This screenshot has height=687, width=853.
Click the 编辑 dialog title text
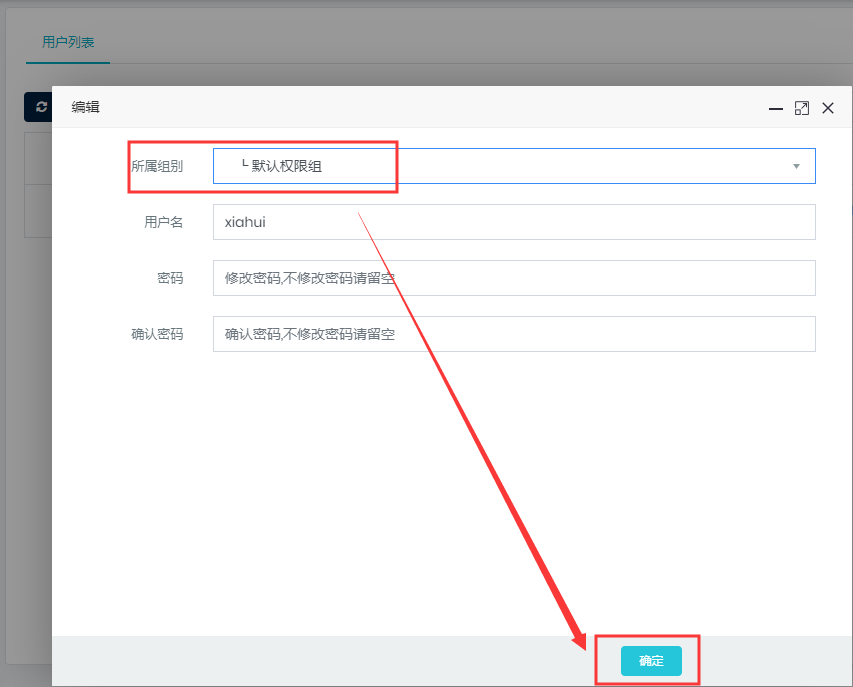click(86, 108)
